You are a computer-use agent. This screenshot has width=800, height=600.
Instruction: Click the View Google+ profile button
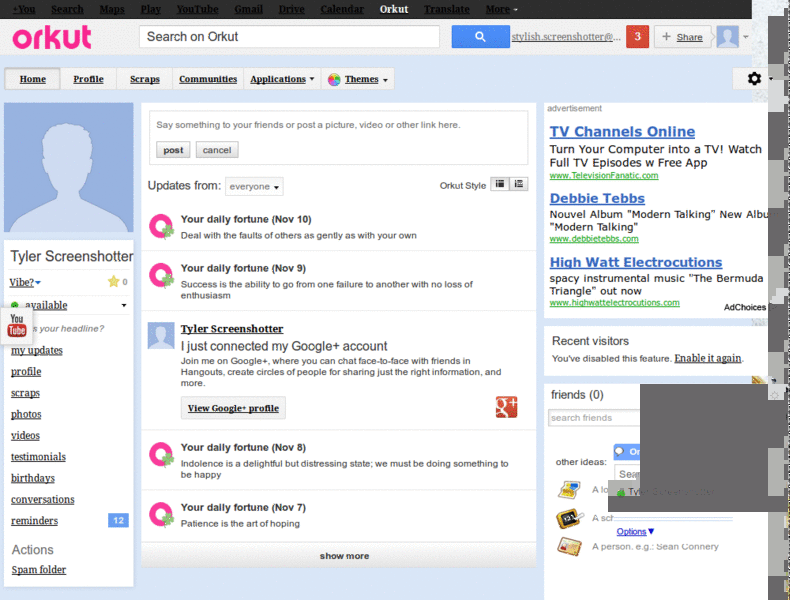pyautogui.click(x=233, y=408)
